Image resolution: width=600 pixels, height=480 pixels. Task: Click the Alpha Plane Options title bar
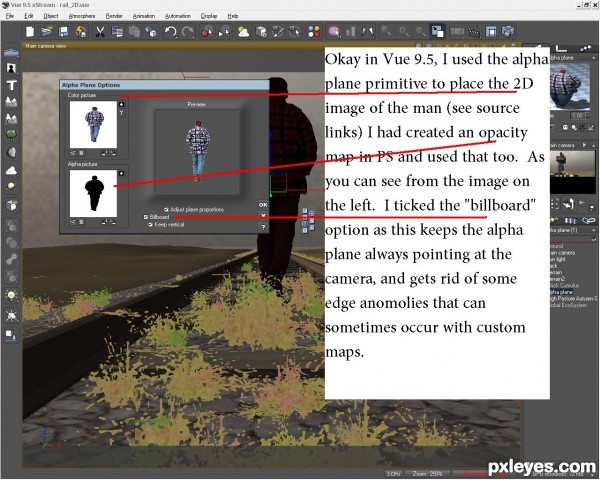(165, 85)
